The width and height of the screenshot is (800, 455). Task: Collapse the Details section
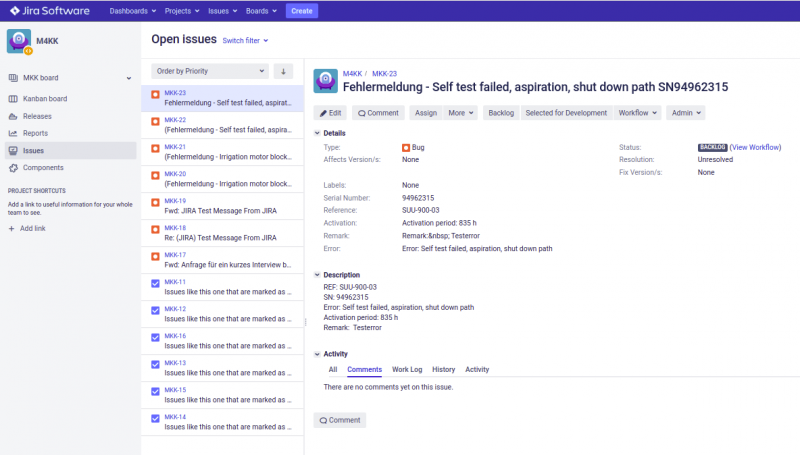(317, 133)
